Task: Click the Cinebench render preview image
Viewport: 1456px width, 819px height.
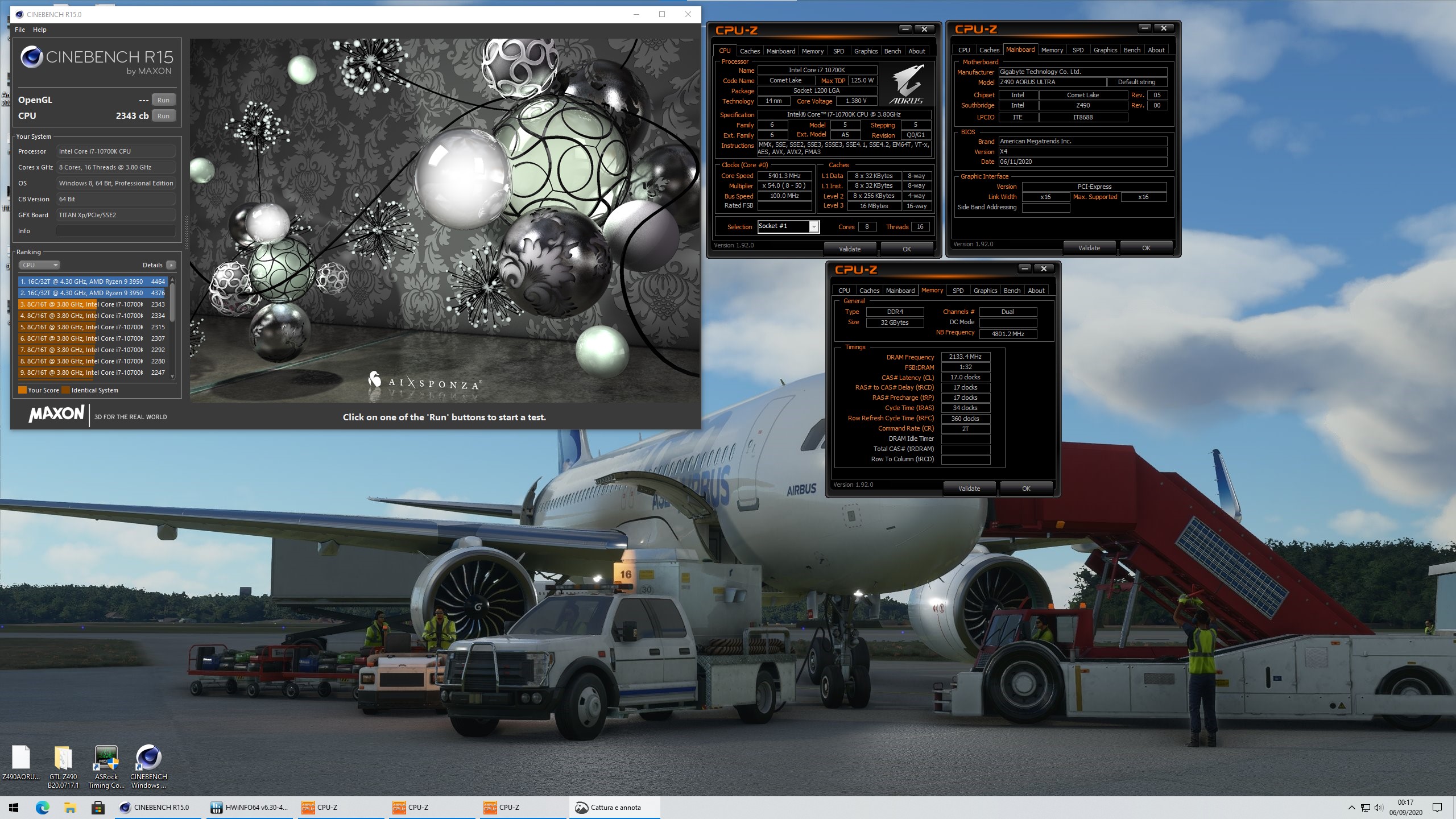Action: pos(444,221)
